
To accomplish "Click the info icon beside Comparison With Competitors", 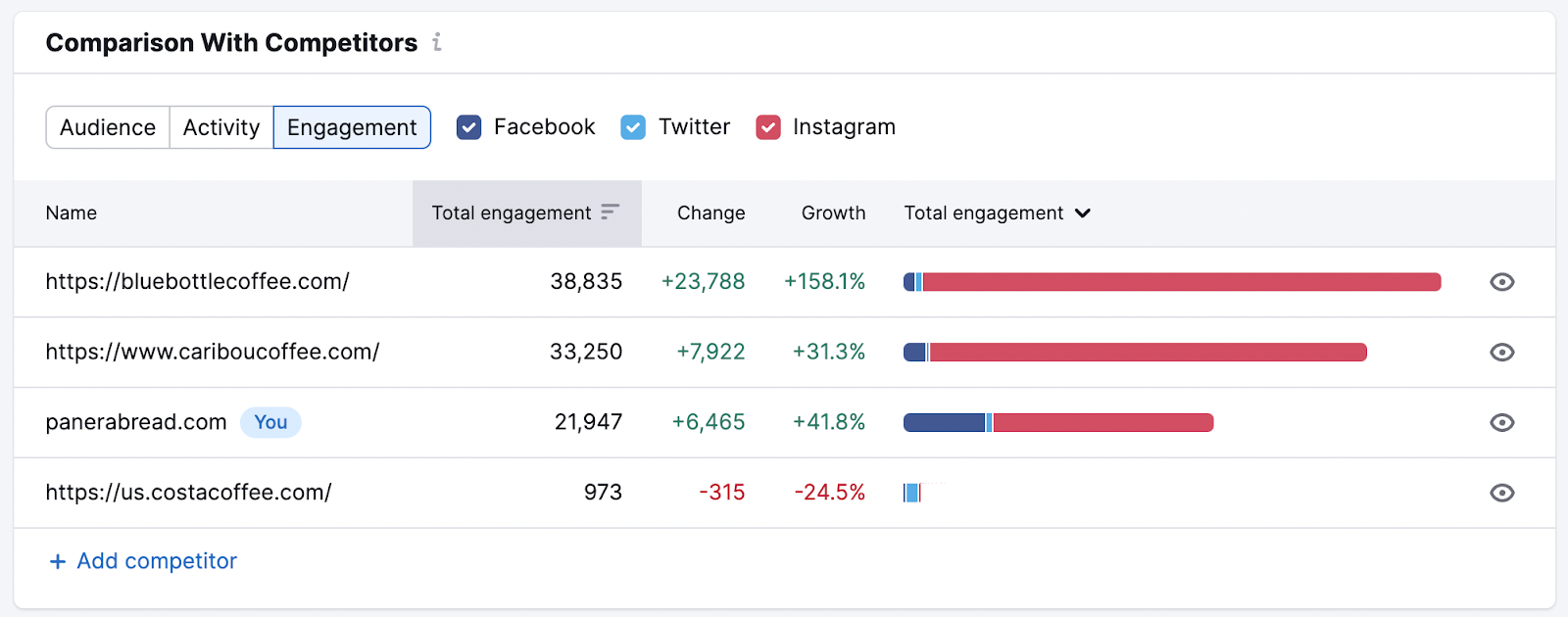I will coord(437,42).
